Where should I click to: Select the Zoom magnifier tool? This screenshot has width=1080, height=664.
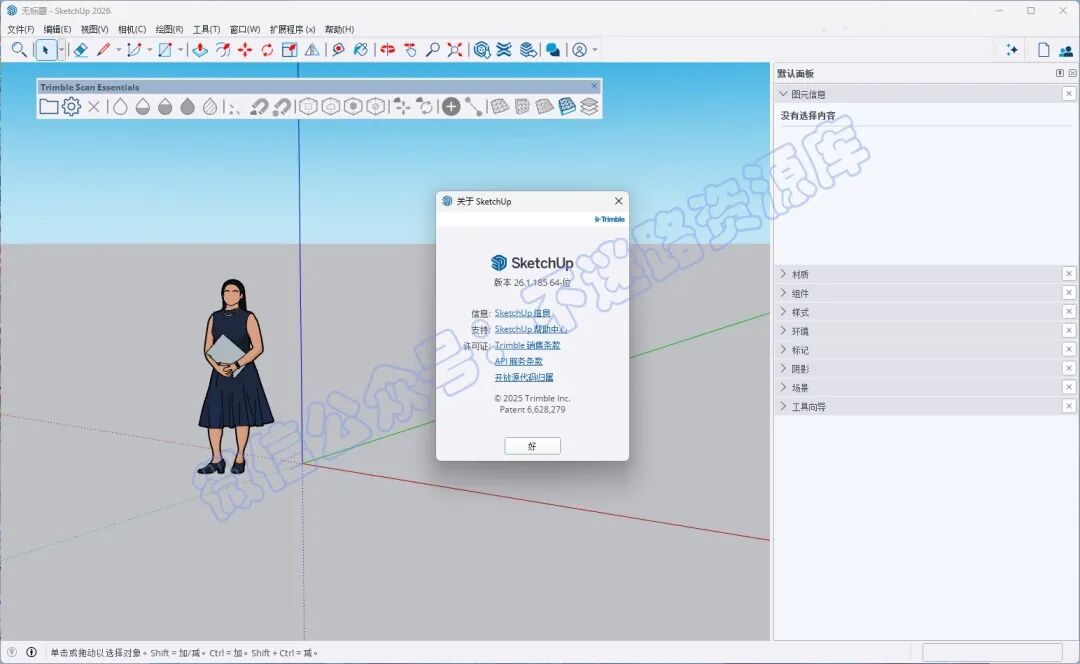tap(433, 50)
